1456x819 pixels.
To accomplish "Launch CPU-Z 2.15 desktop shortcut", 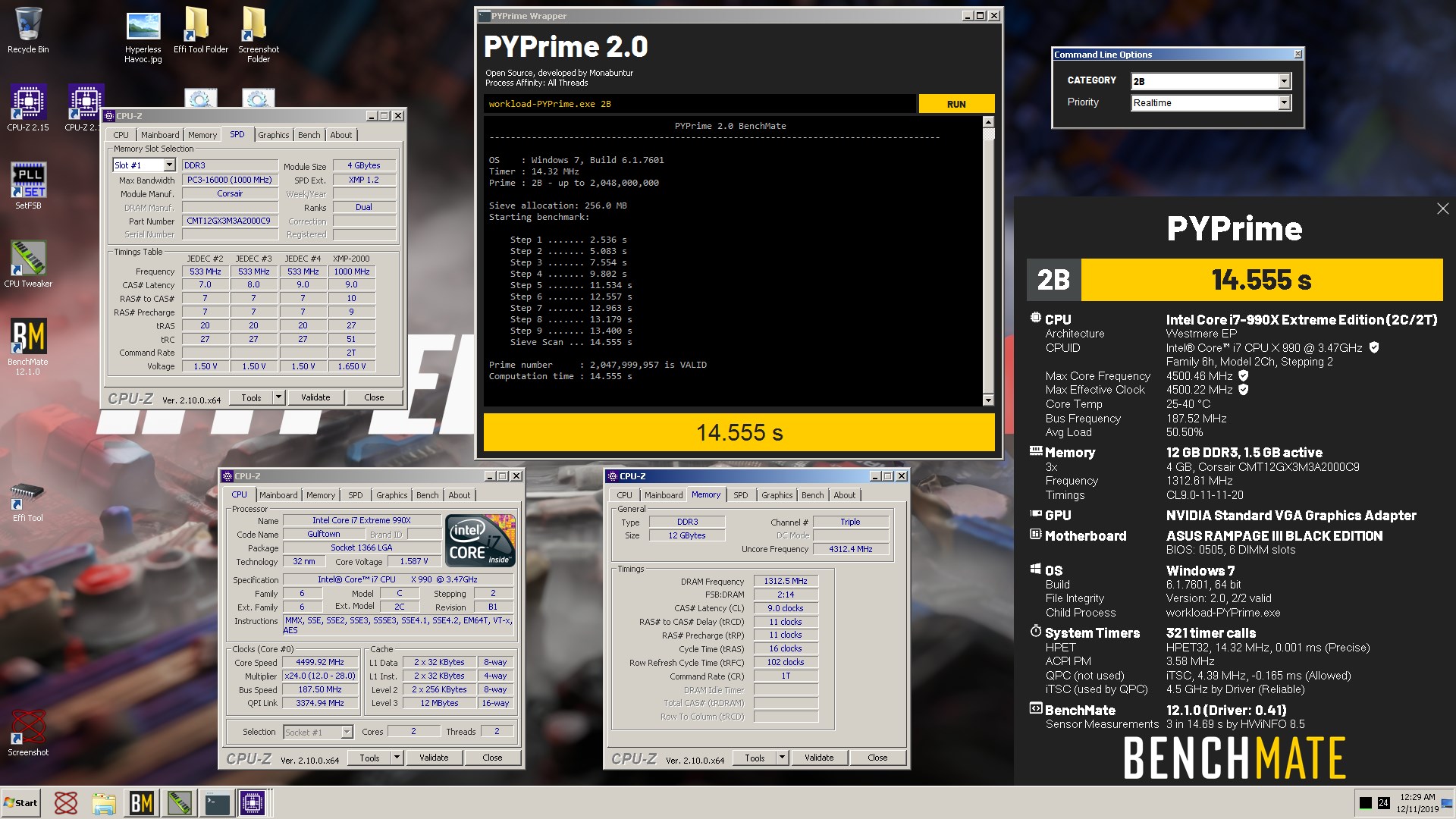I will 28,108.
